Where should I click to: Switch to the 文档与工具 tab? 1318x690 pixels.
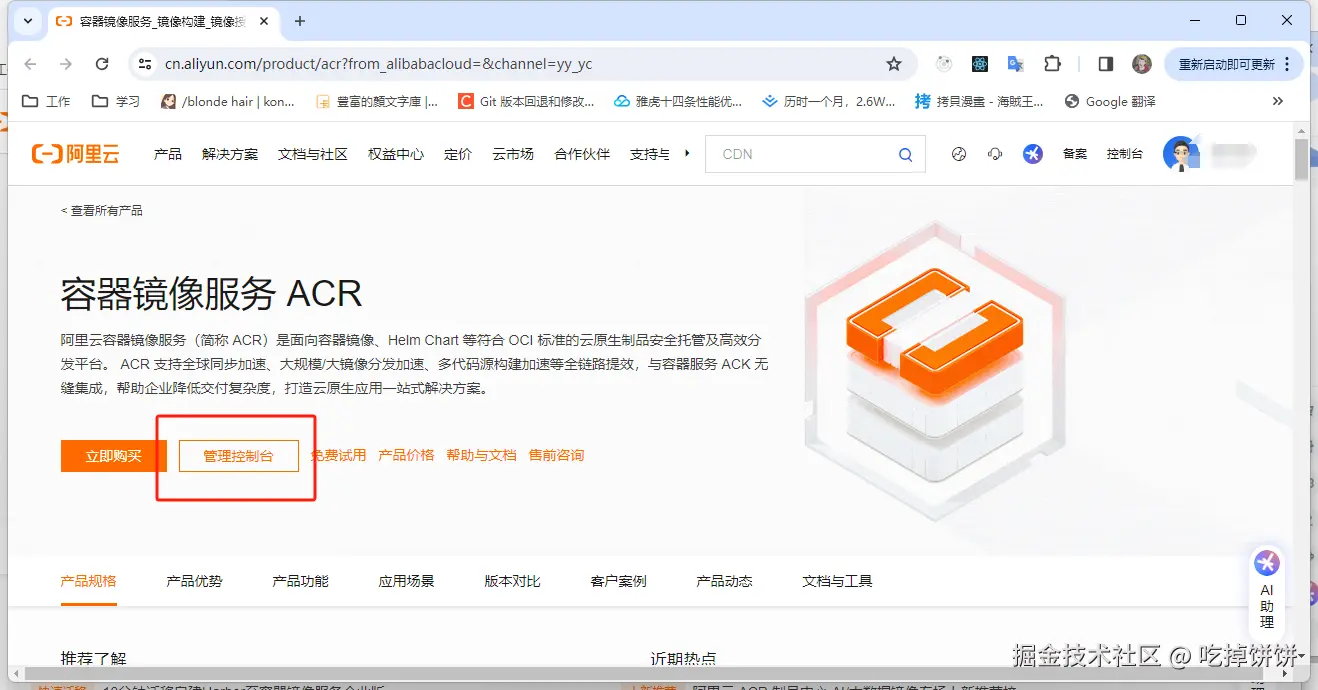click(837, 581)
